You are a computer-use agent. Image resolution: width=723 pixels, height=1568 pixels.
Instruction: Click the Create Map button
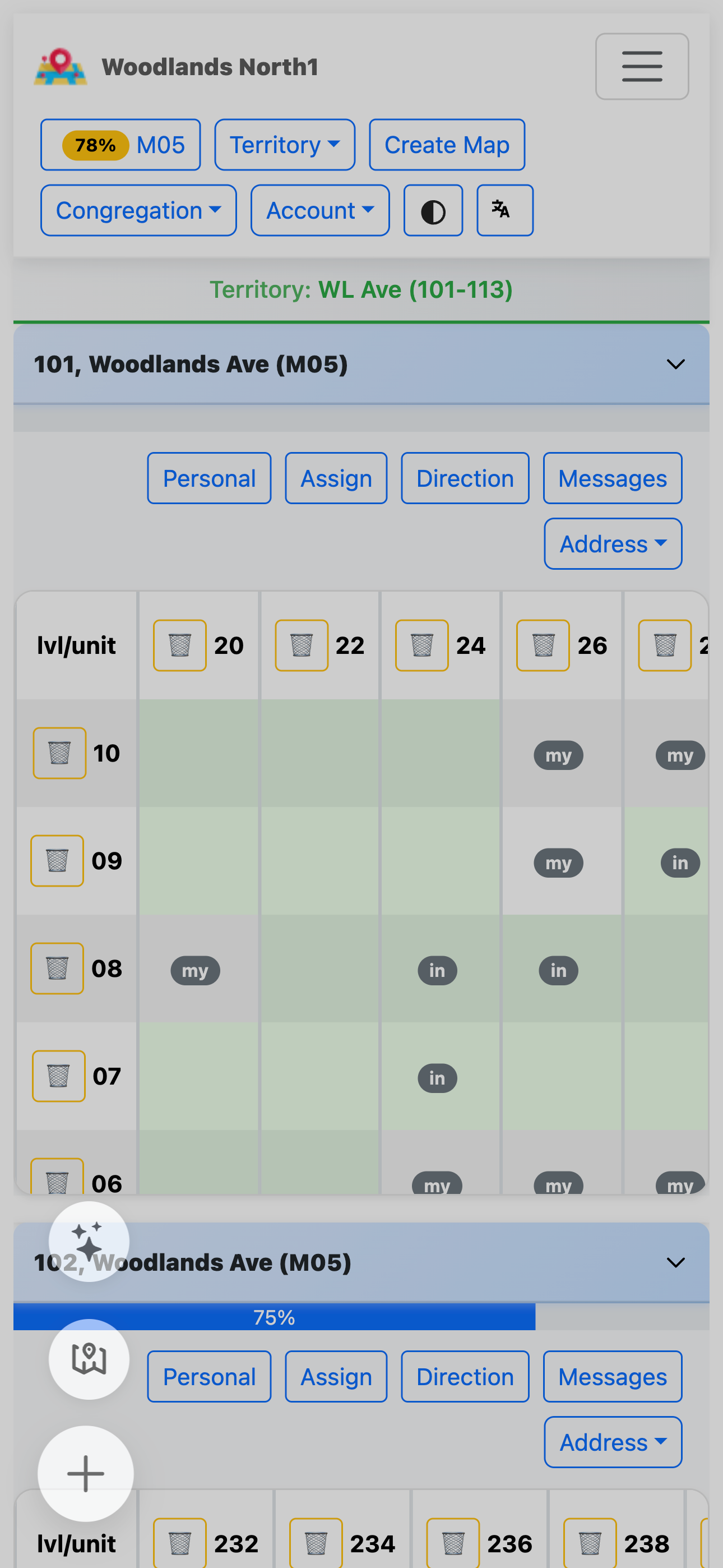447,144
